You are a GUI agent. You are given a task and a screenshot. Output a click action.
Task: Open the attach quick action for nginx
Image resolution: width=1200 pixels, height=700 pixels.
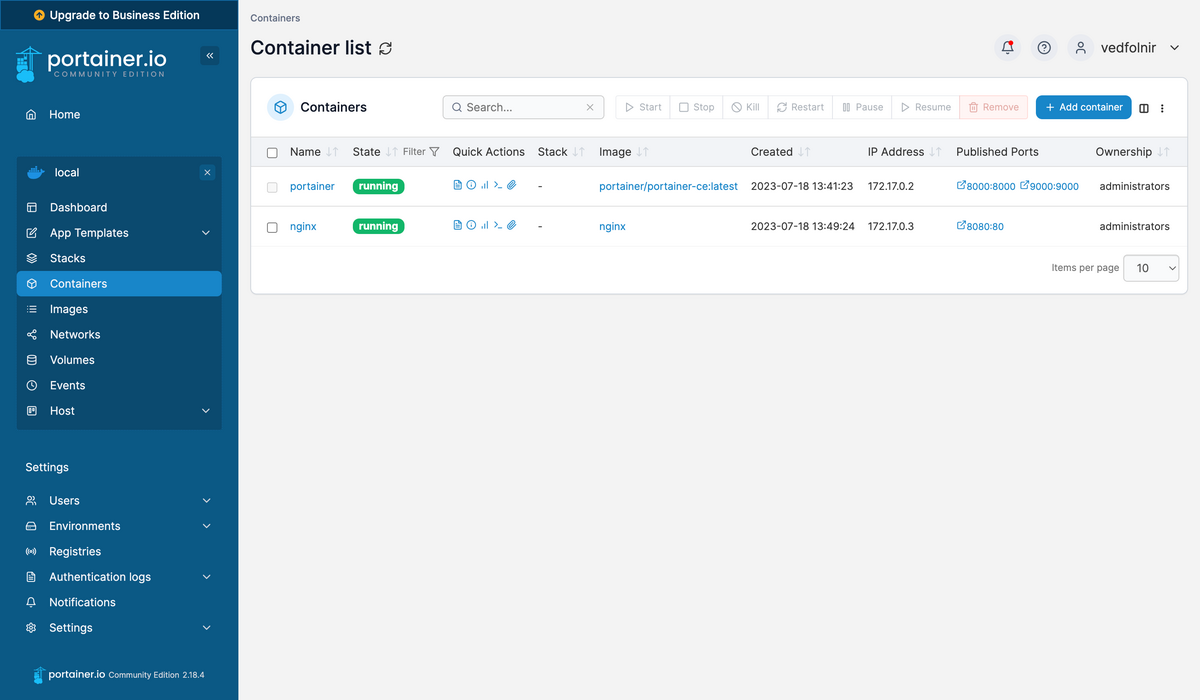(x=511, y=225)
